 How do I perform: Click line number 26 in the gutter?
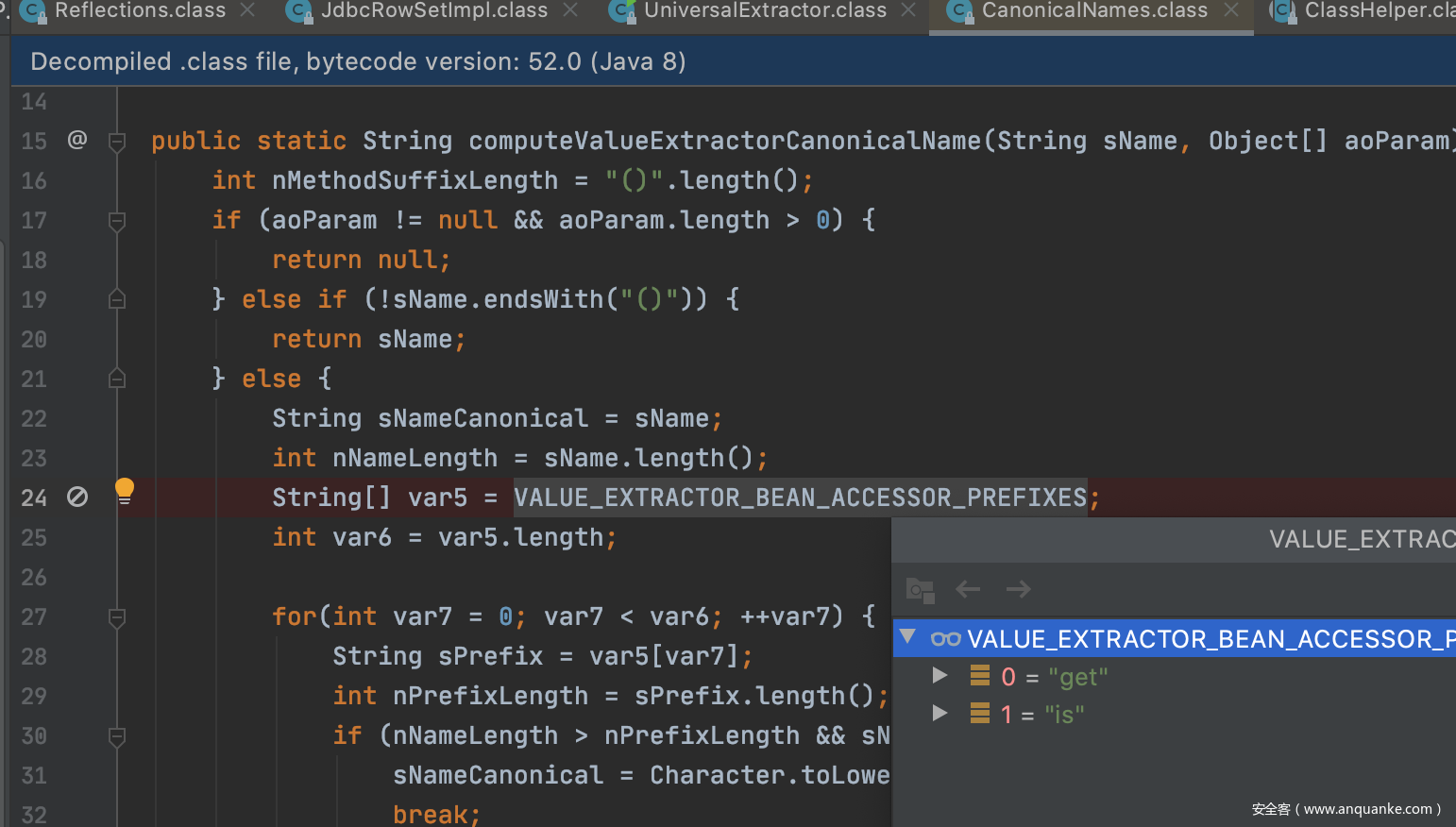coord(34,577)
